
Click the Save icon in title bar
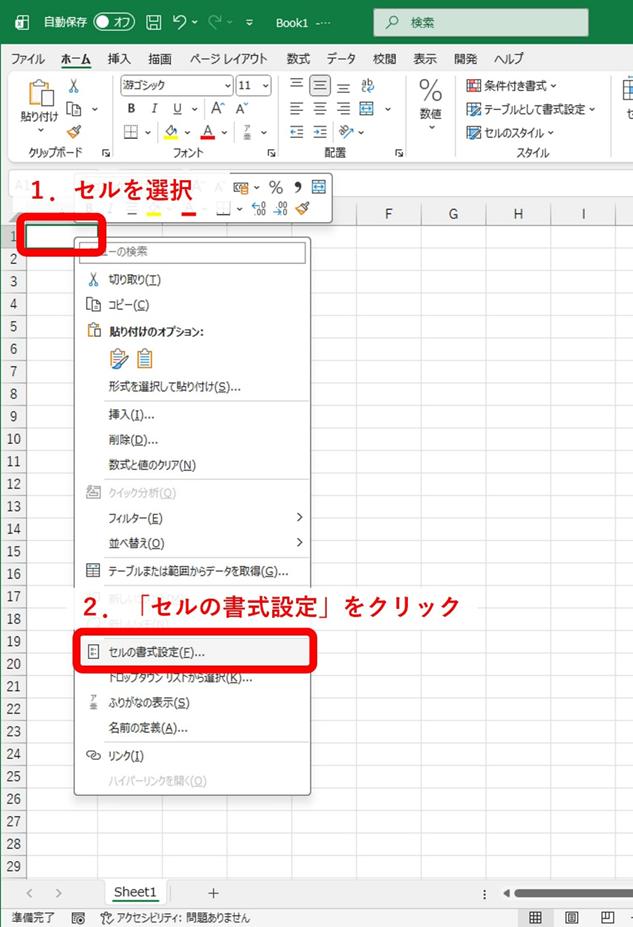click(154, 21)
